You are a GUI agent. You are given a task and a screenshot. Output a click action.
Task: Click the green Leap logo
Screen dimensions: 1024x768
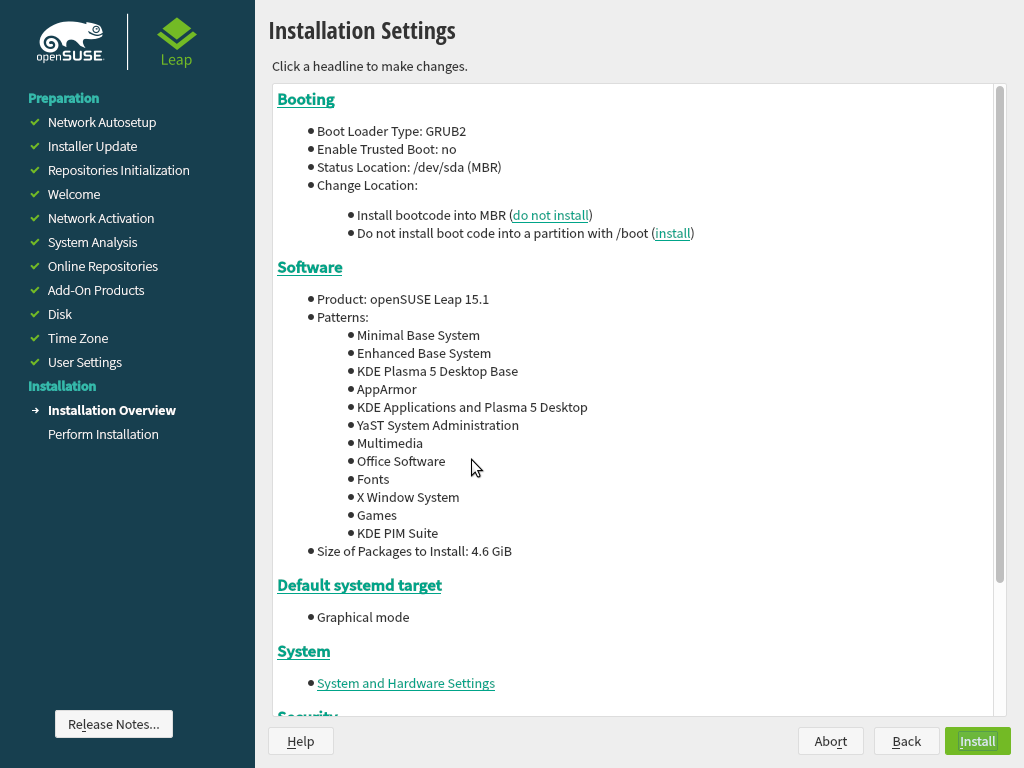(176, 42)
